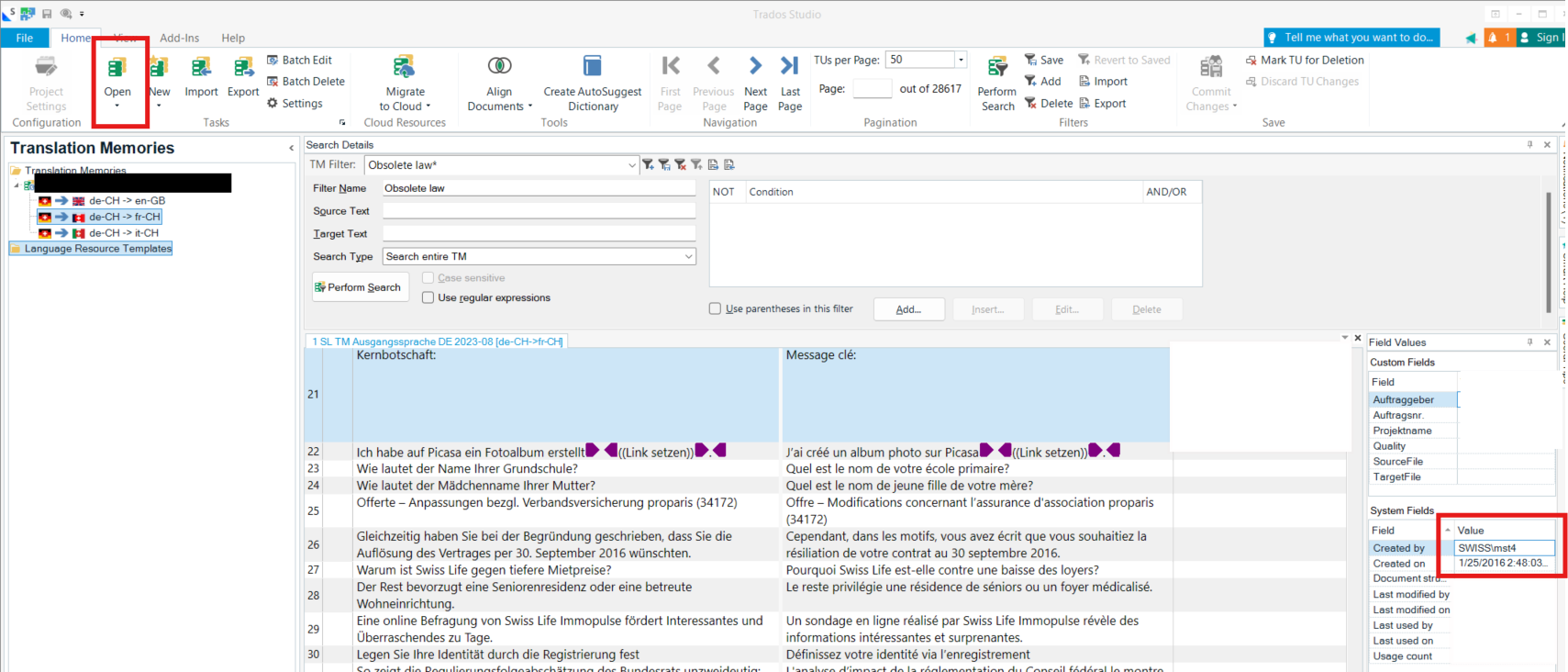Click Migrate to Cloud icon
This screenshot has width=1568, height=672.
pyautogui.click(x=405, y=67)
